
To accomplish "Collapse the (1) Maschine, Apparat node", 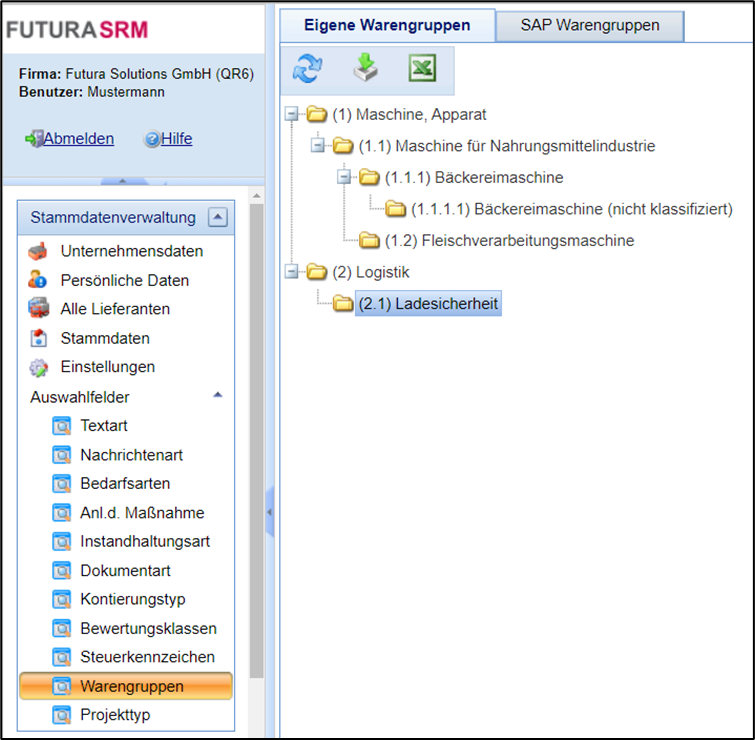I will 292,115.
